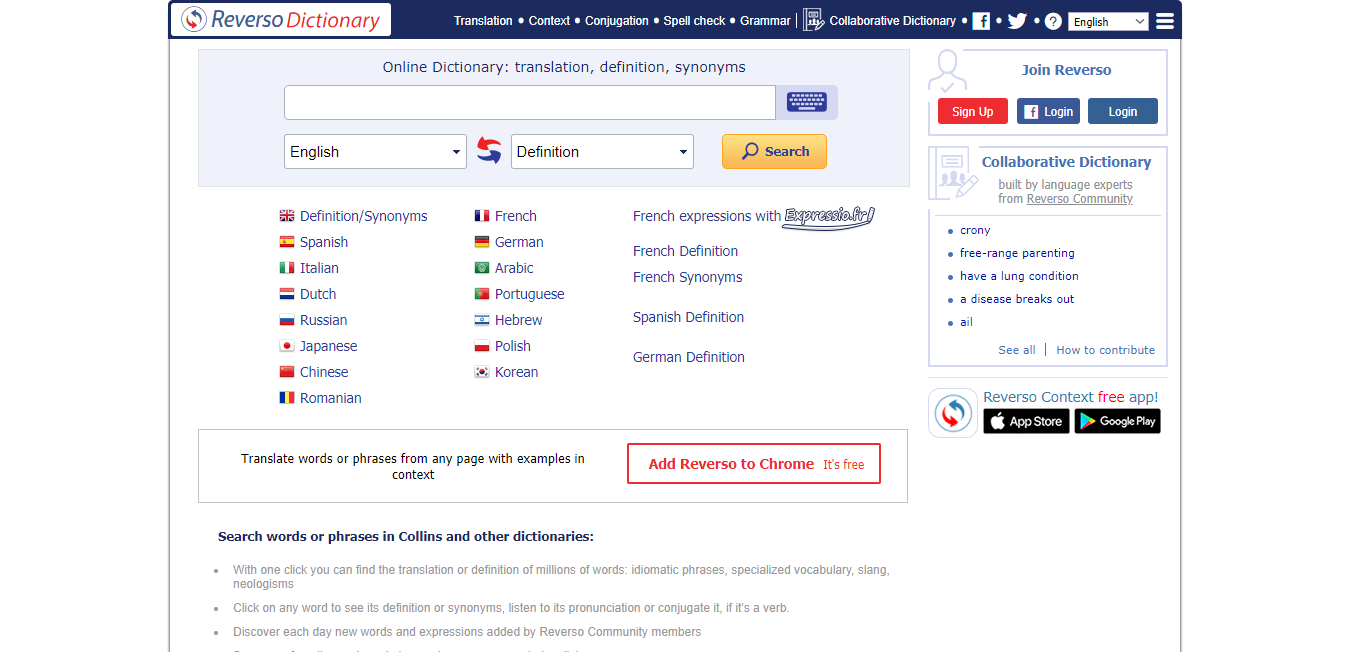Image resolution: width=1347 pixels, height=652 pixels.
Task: Follow the Reverso Community link
Action: coord(1080,199)
